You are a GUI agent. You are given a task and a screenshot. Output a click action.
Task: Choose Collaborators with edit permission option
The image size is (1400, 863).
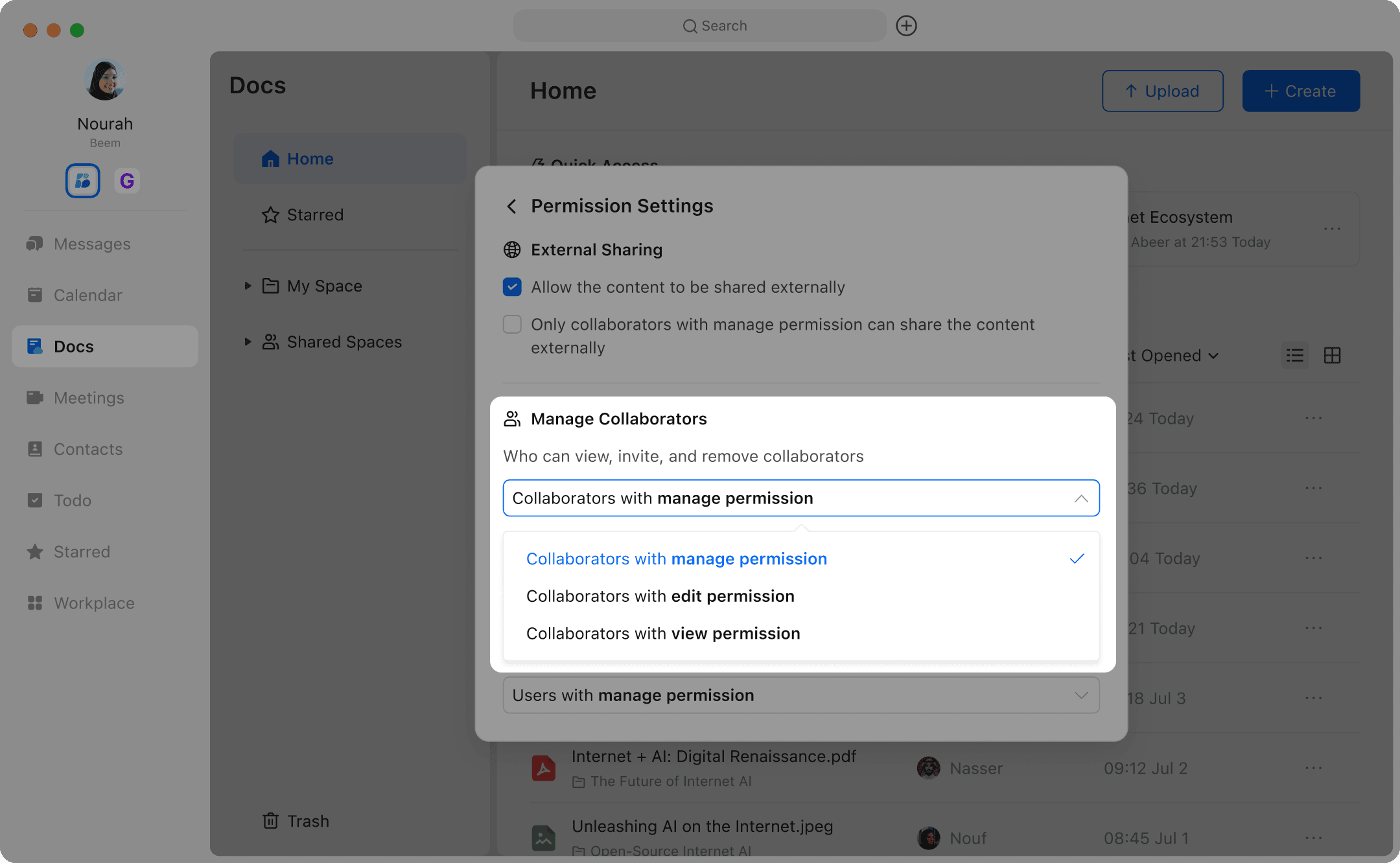coord(660,596)
